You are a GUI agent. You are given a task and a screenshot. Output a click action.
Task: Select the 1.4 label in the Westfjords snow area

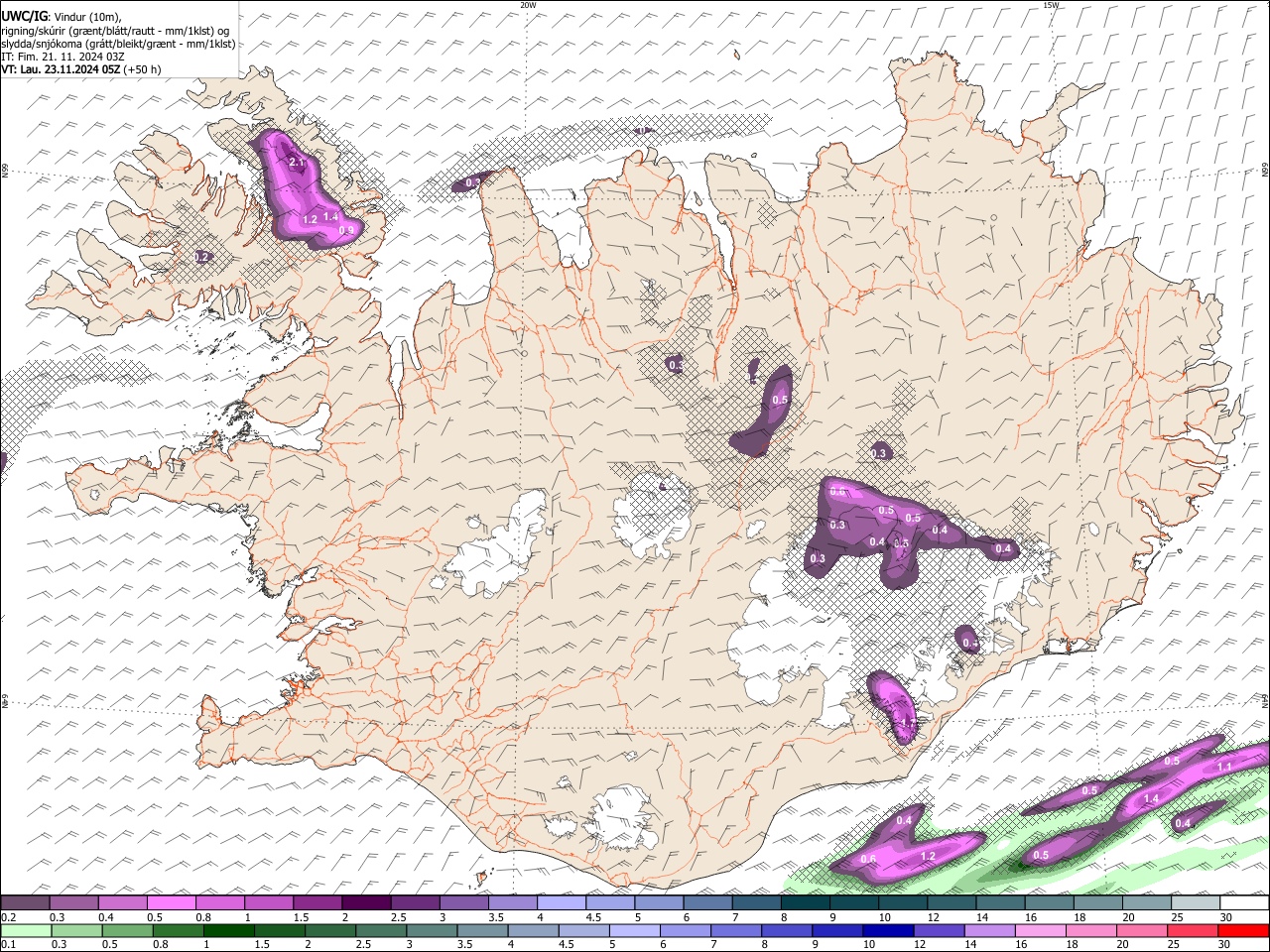331,216
